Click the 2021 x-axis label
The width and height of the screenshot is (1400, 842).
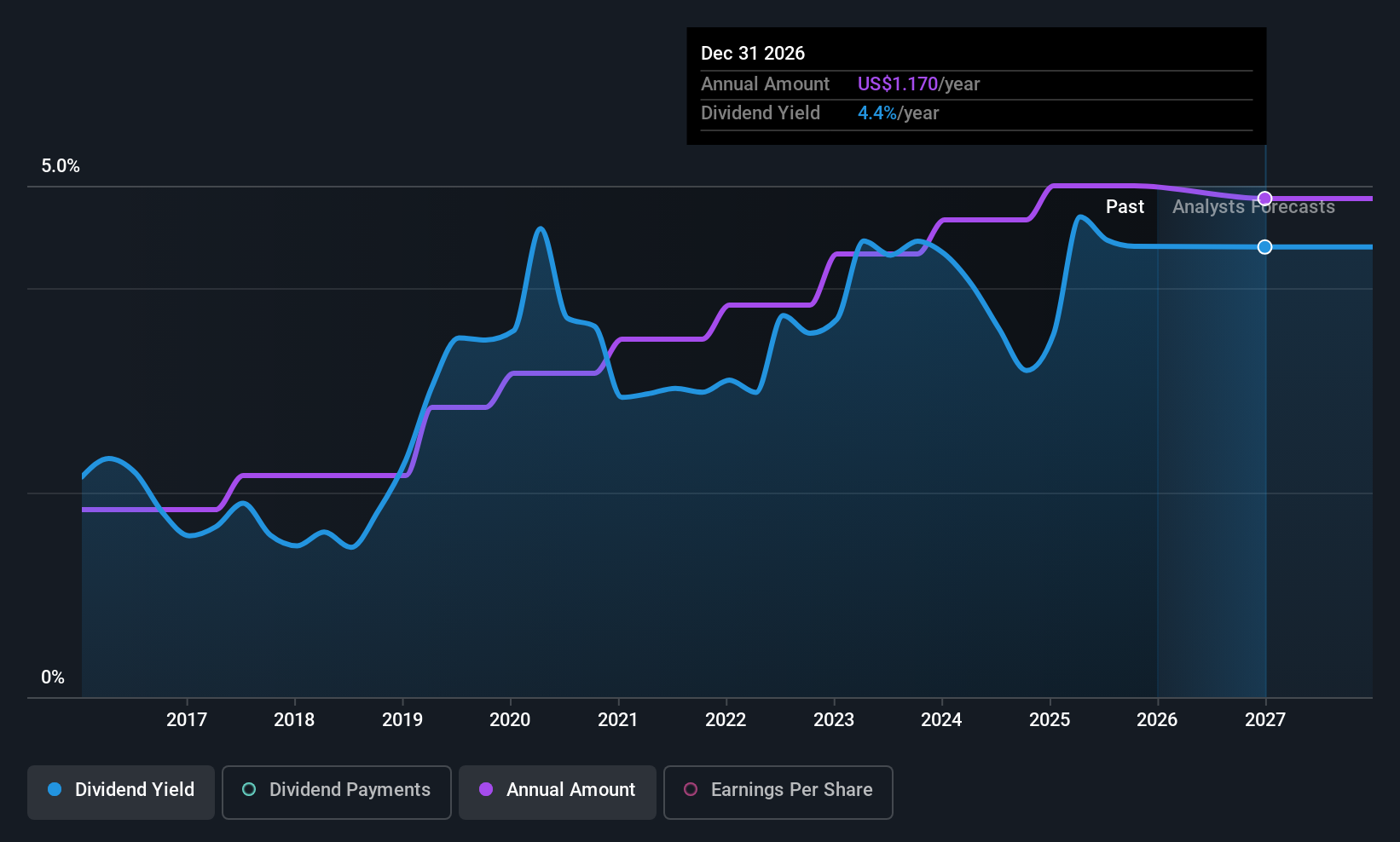pyautogui.click(x=618, y=720)
